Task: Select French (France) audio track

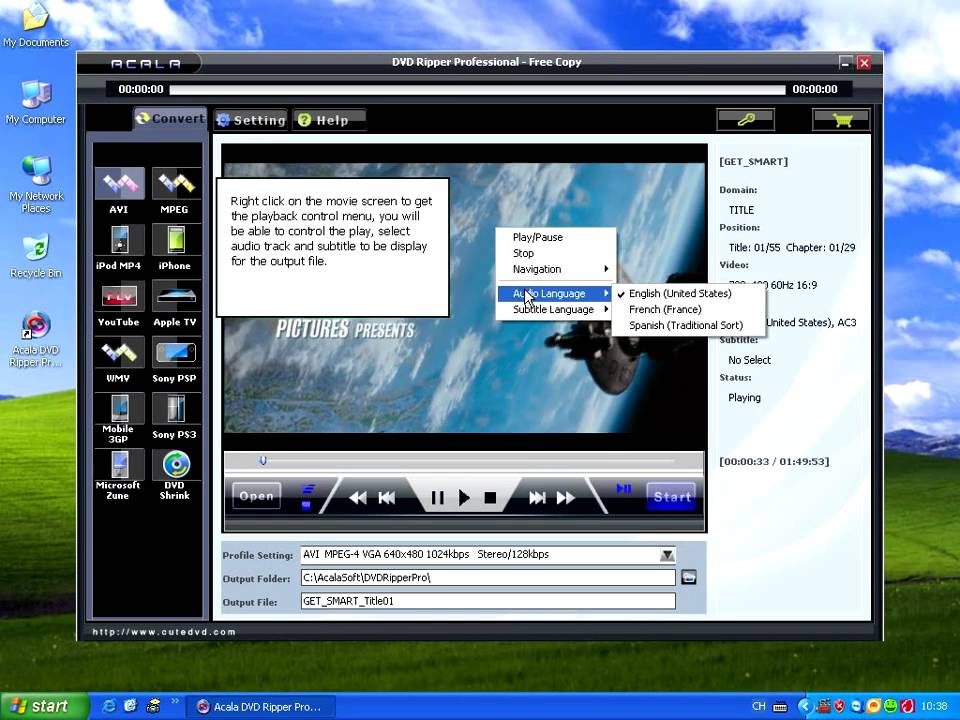Action: [688, 309]
